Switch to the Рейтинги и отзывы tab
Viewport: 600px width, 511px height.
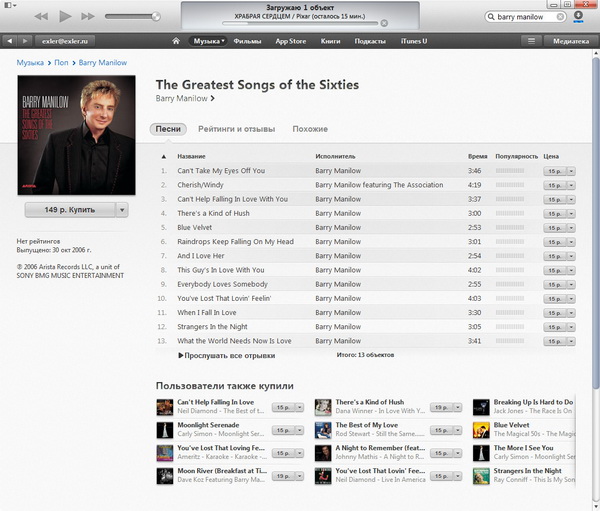[236, 129]
